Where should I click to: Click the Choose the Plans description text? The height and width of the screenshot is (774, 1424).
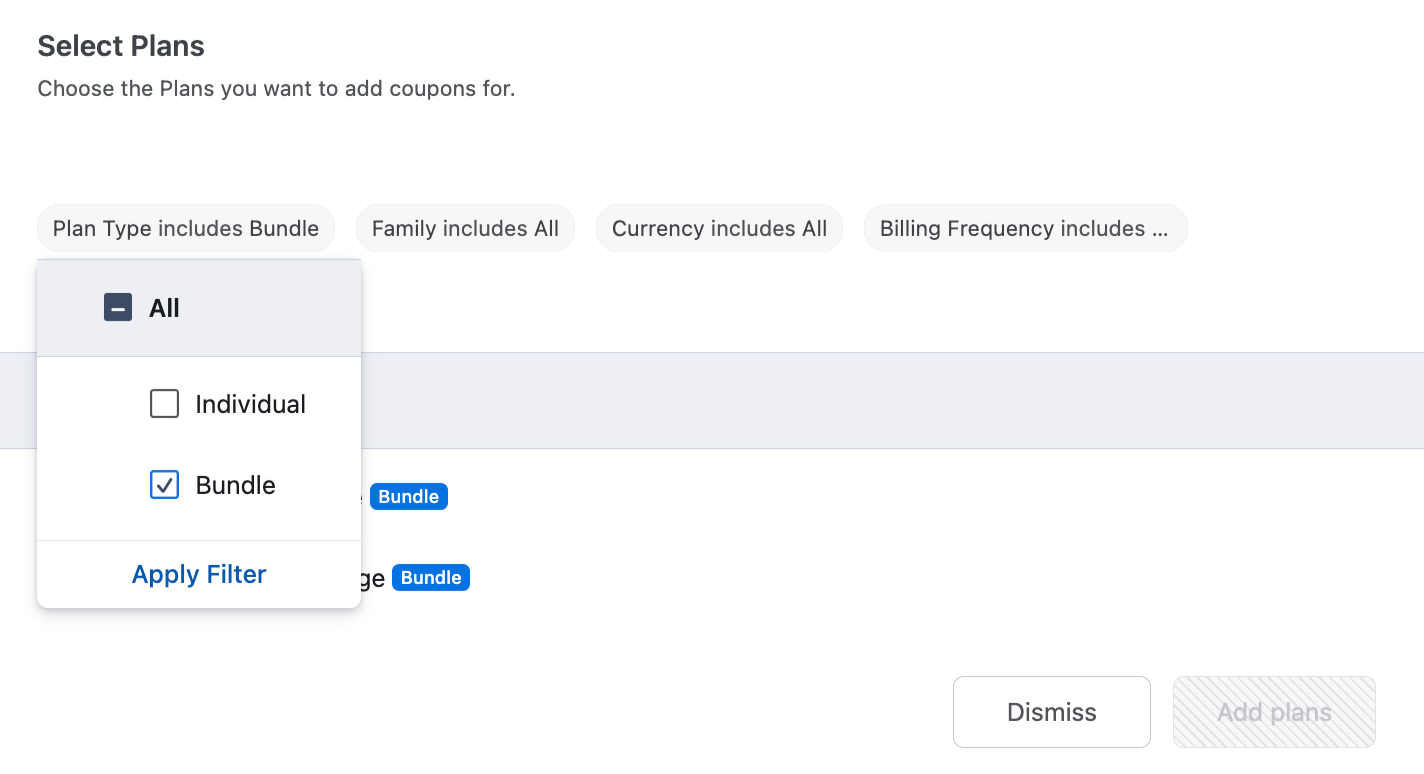[276, 88]
